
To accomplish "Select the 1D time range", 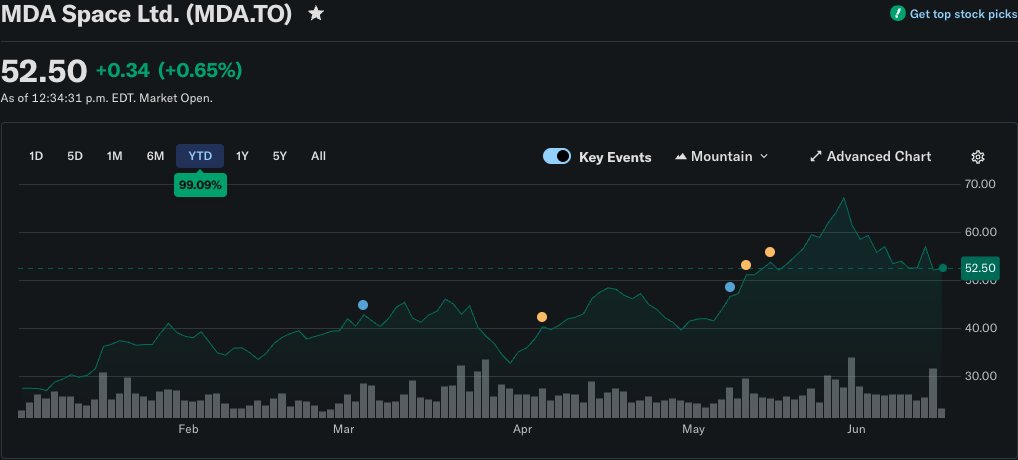I will pos(36,156).
